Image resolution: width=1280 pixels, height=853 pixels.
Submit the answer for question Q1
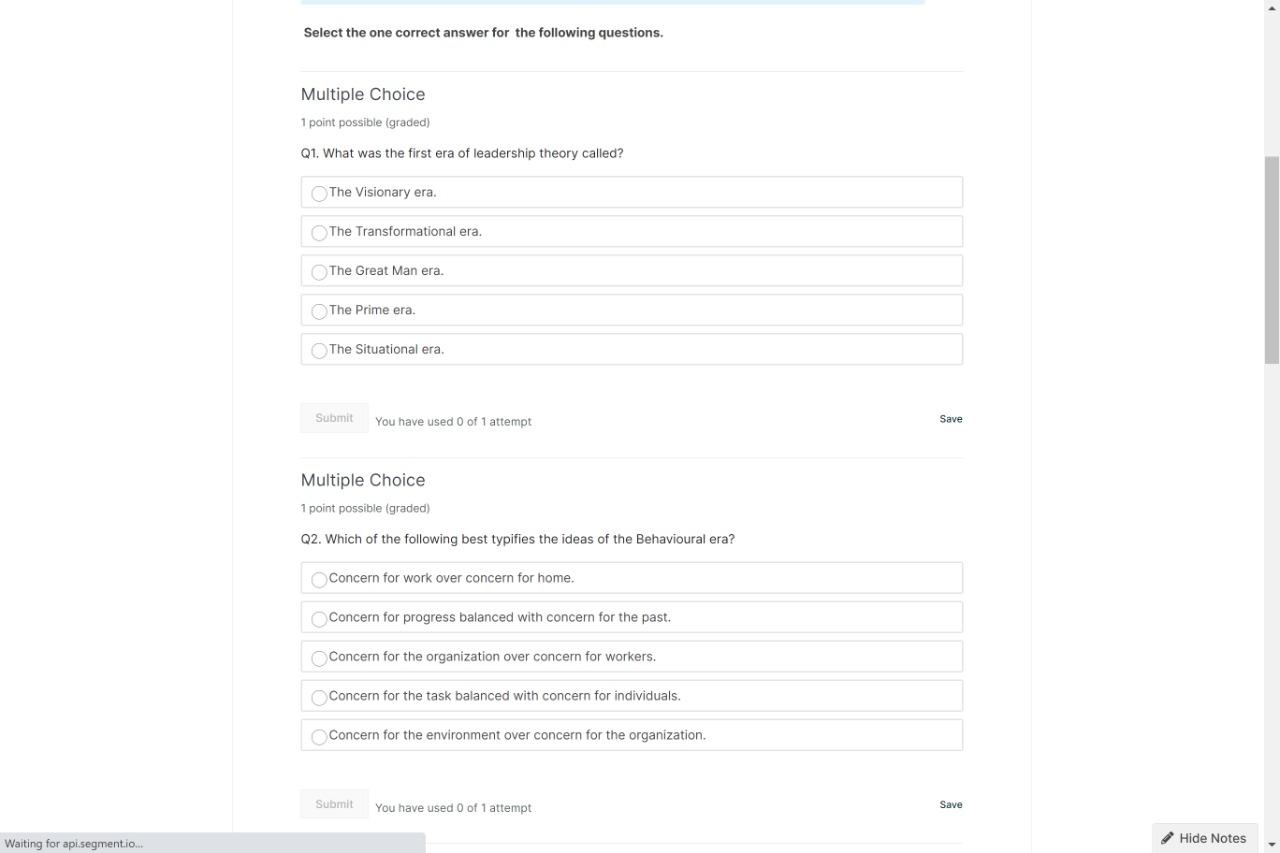pyautogui.click(x=333, y=417)
